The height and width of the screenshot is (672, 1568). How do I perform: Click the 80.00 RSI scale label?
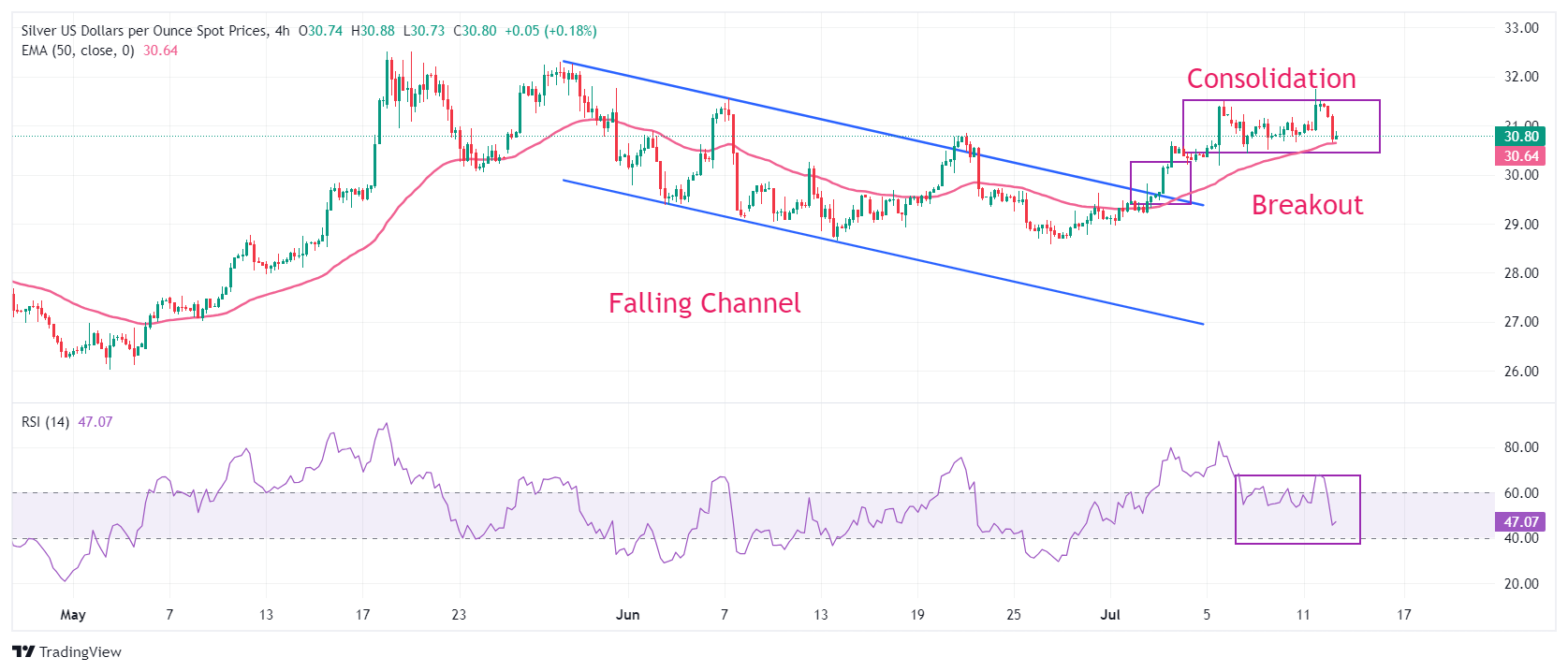(1521, 447)
